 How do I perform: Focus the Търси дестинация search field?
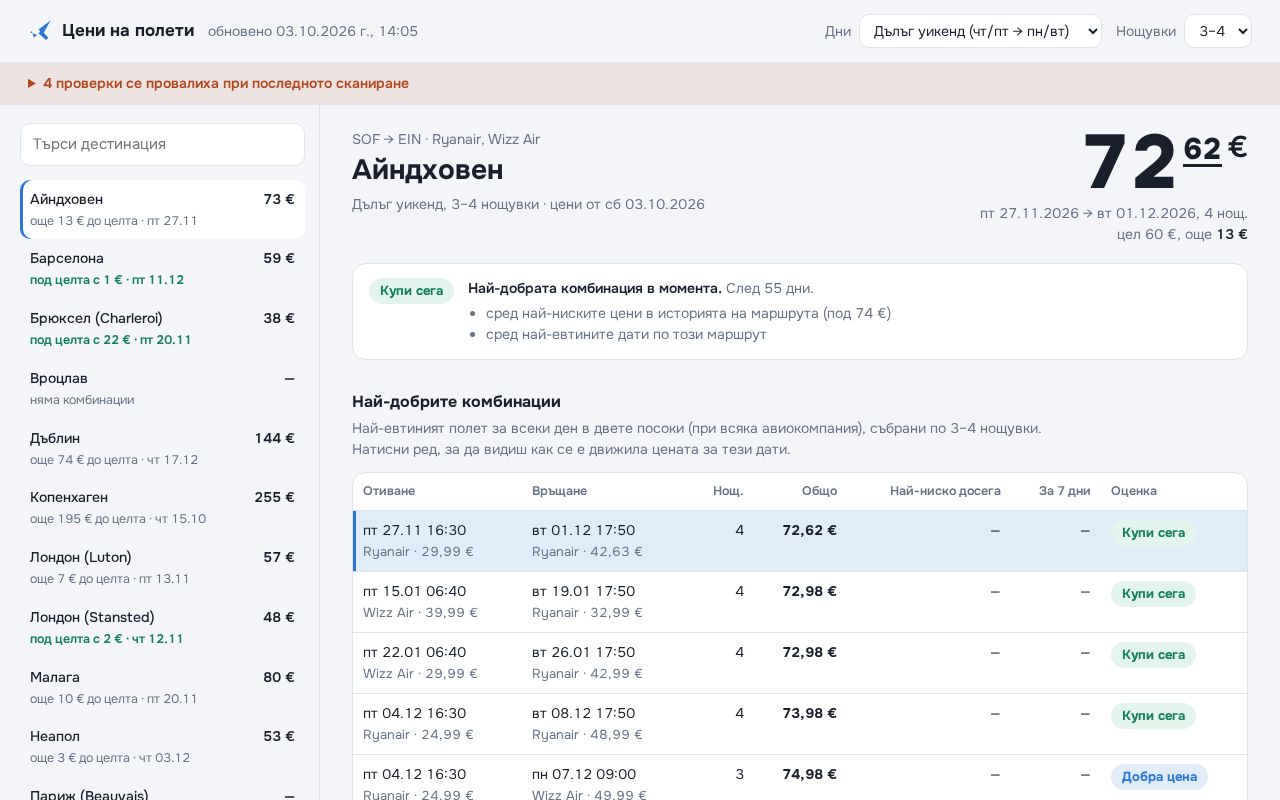162,144
